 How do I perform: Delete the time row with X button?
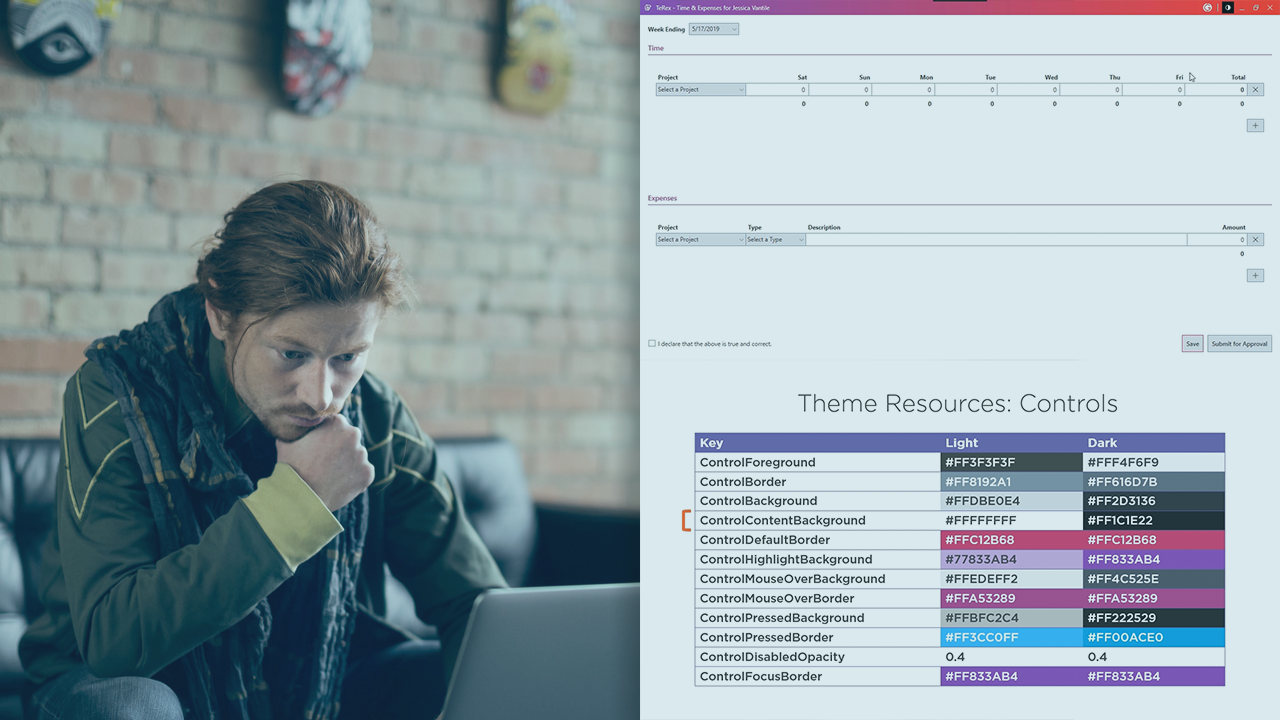coord(1256,90)
